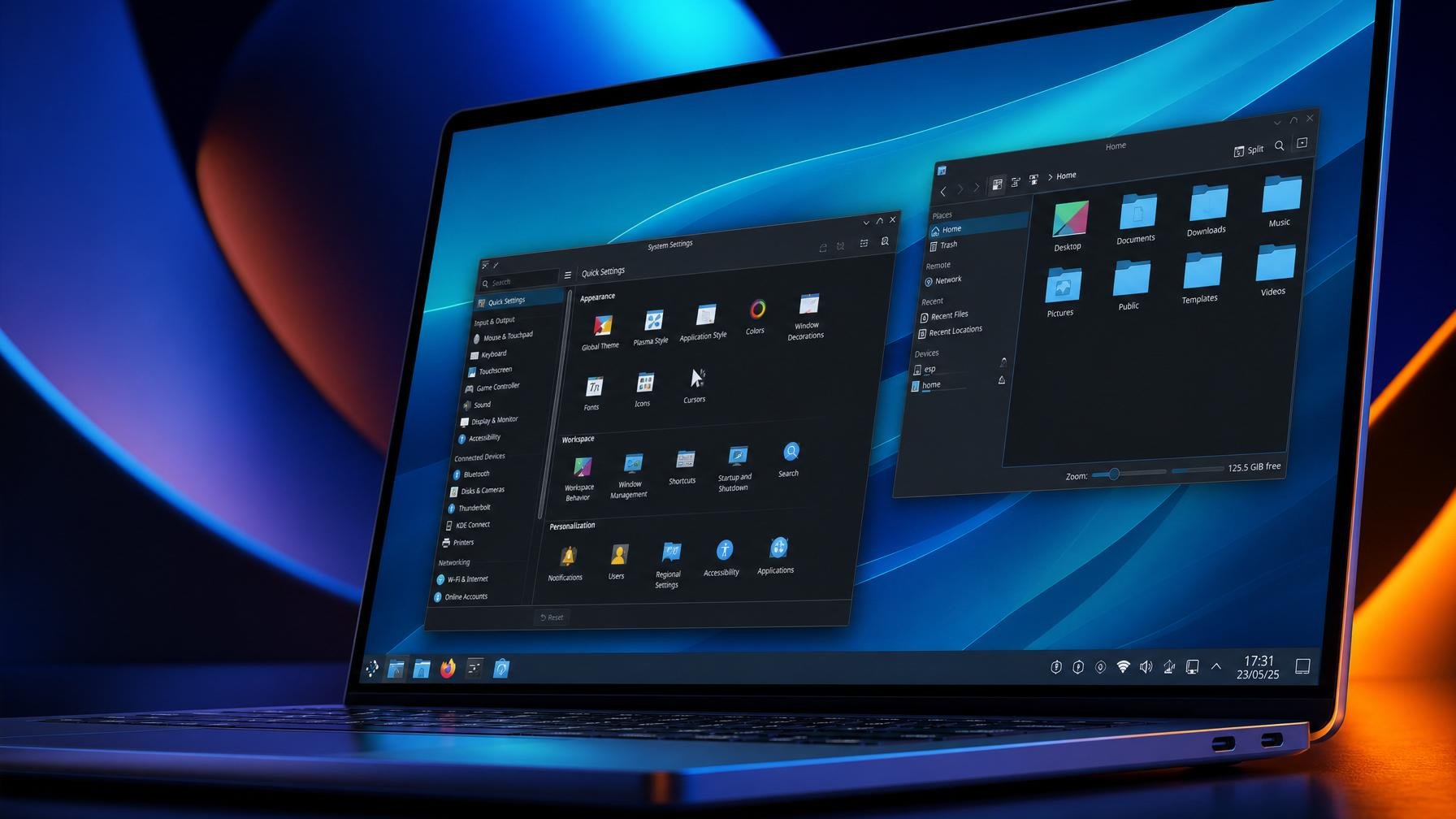Select the Videos folder

pyautogui.click(x=1275, y=271)
